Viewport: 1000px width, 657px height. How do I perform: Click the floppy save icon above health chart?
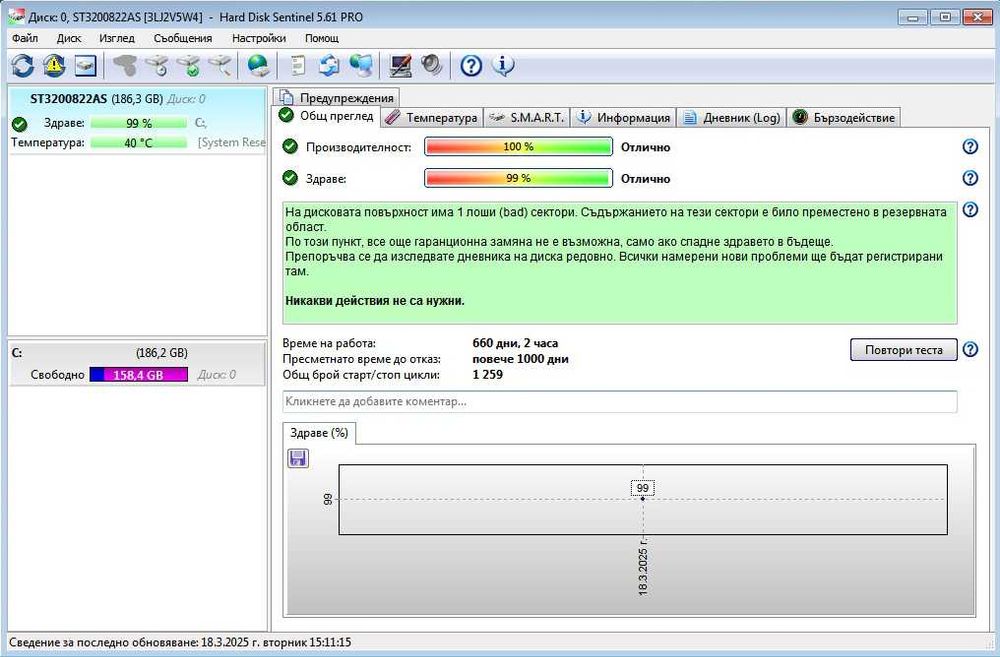pyautogui.click(x=298, y=458)
